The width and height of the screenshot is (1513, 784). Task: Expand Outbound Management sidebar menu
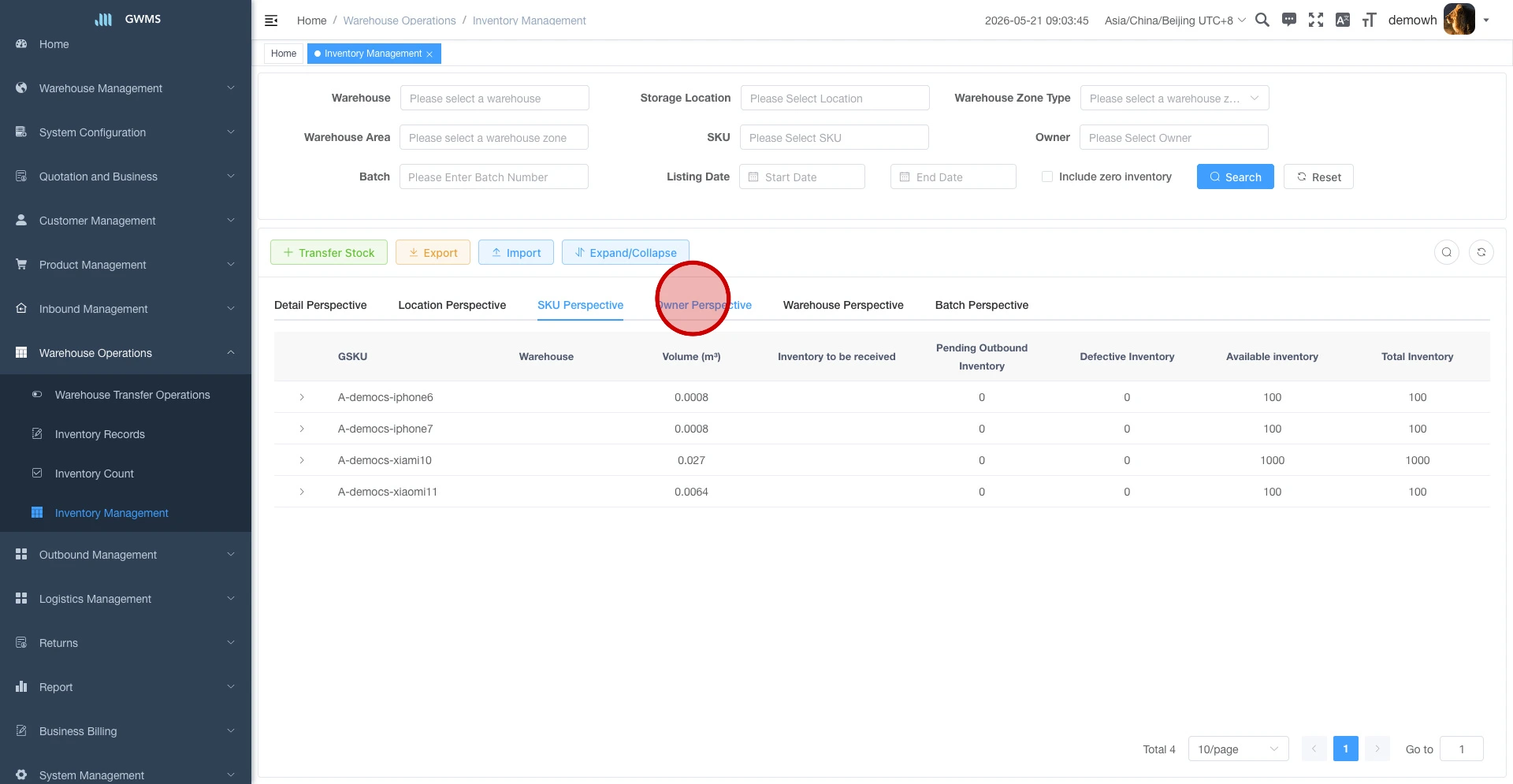(x=125, y=555)
